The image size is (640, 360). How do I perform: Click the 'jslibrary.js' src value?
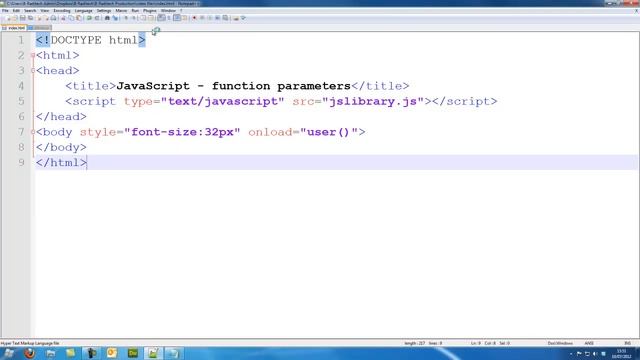[373, 101]
